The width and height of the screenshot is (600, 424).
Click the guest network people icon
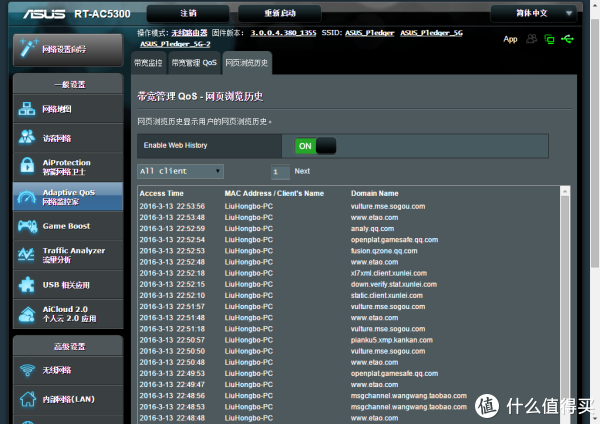(27, 137)
